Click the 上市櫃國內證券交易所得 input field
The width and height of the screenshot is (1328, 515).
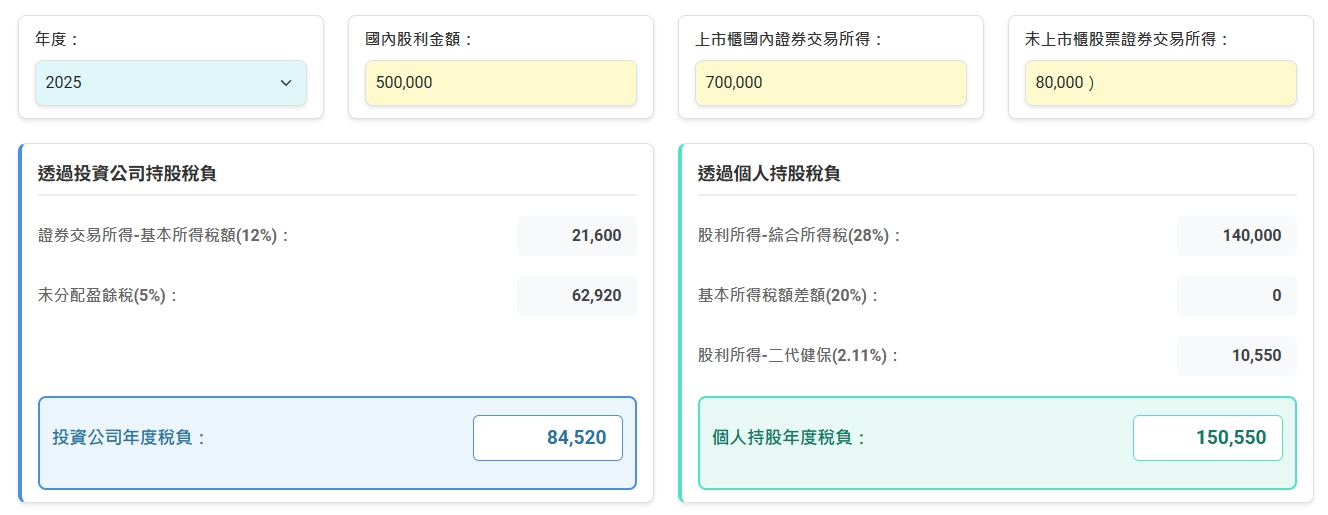[830, 83]
